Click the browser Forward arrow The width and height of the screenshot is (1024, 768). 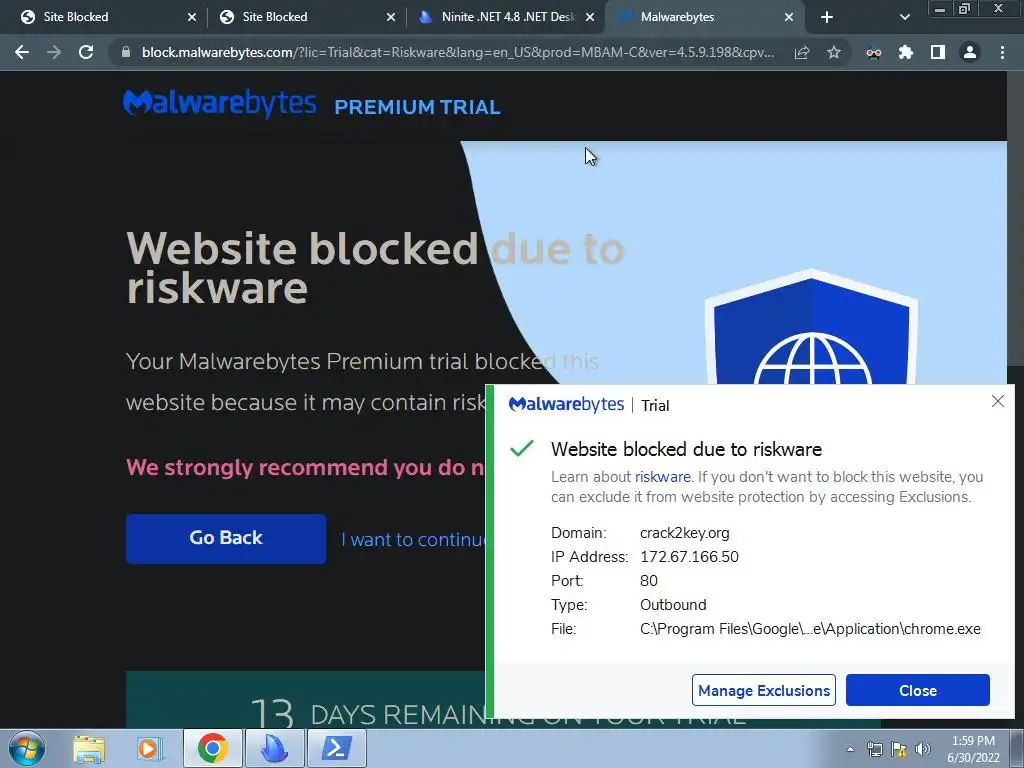[x=54, y=52]
